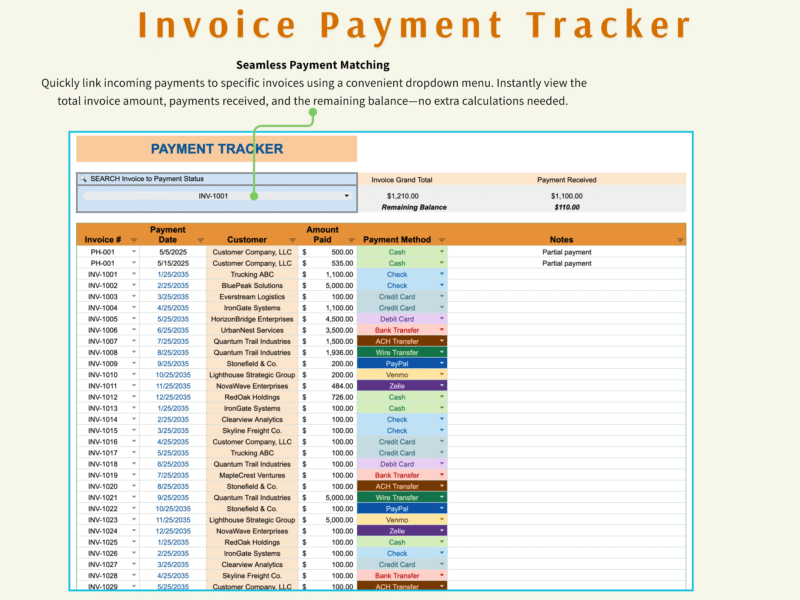Select customer cell UrbanNest Services

pyautogui.click(x=252, y=330)
